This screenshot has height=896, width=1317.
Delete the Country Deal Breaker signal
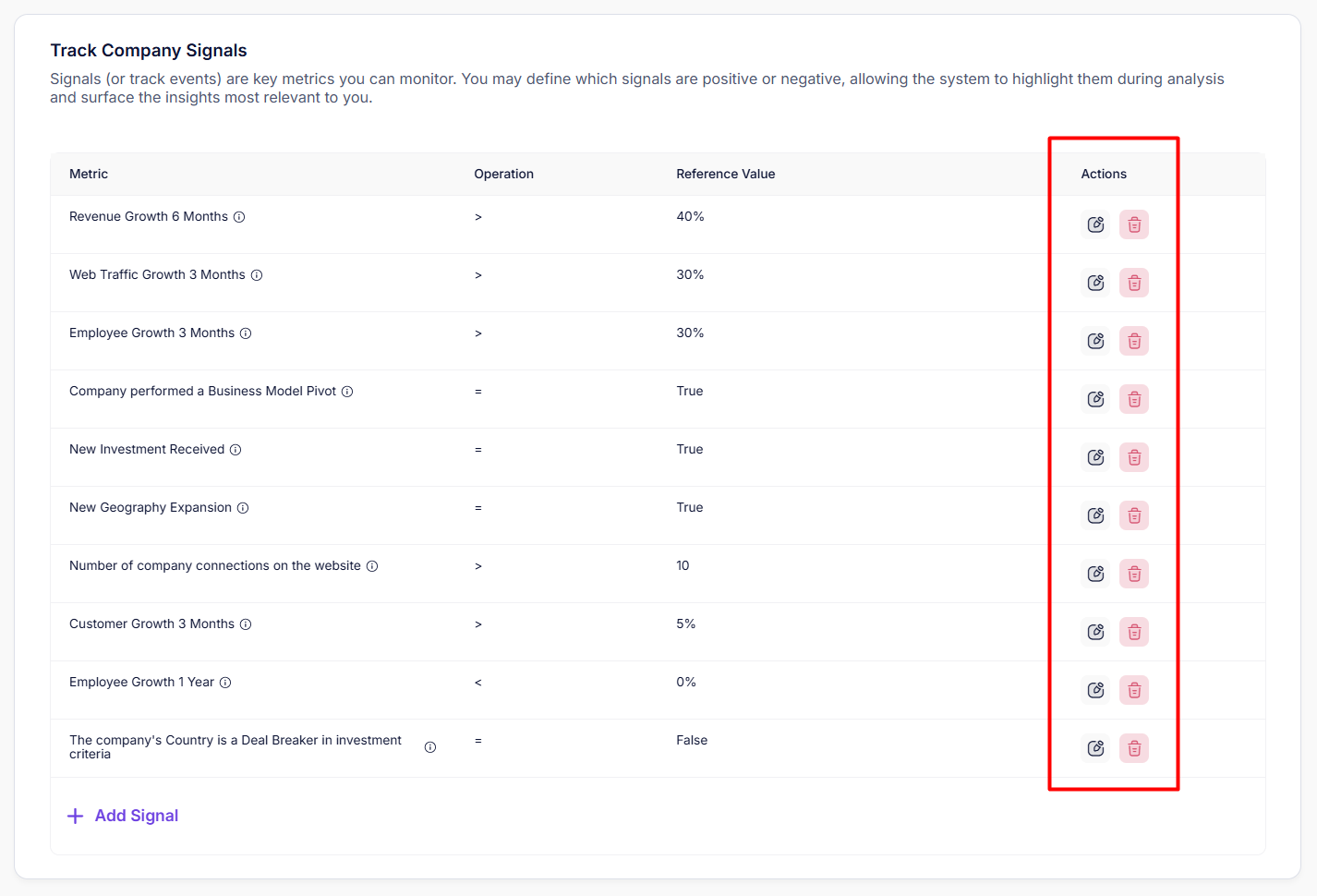(x=1134, y=748)
